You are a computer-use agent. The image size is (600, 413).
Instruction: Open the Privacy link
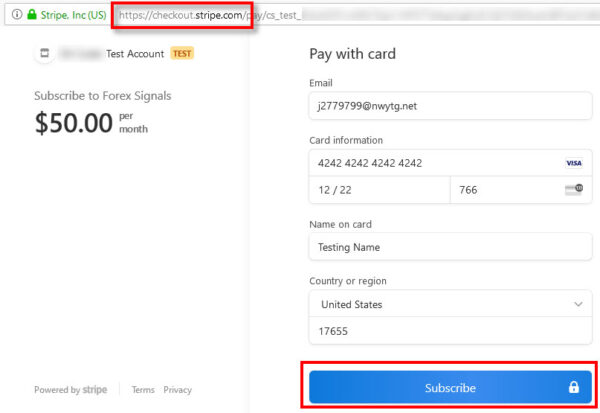coord(177,390)
